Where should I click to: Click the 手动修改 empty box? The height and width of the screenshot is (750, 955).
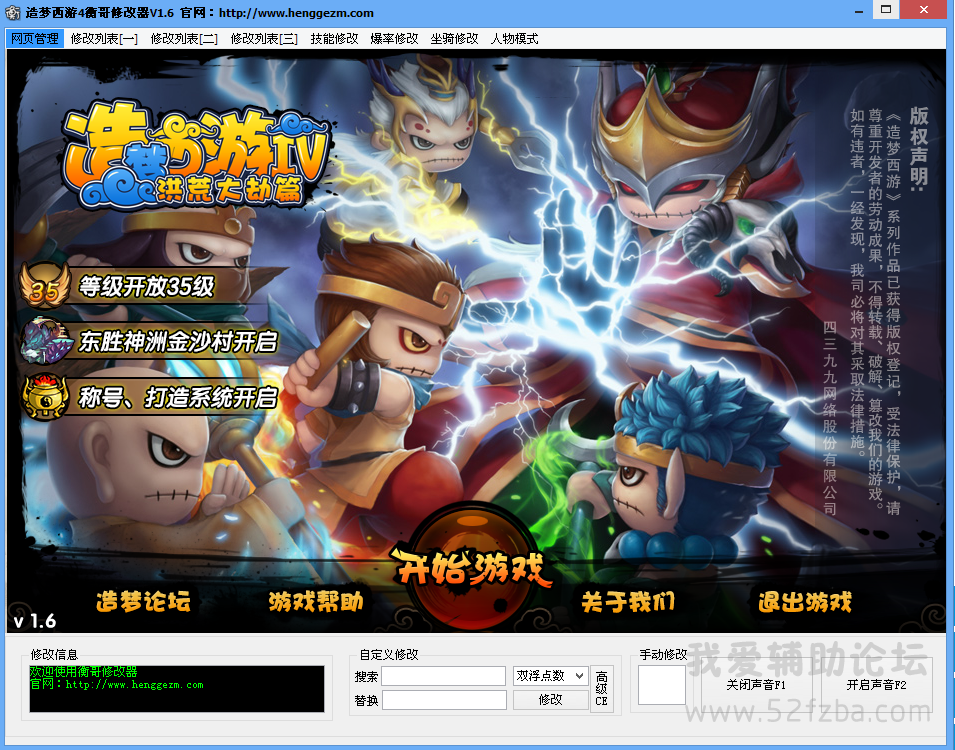pos(662,685)
